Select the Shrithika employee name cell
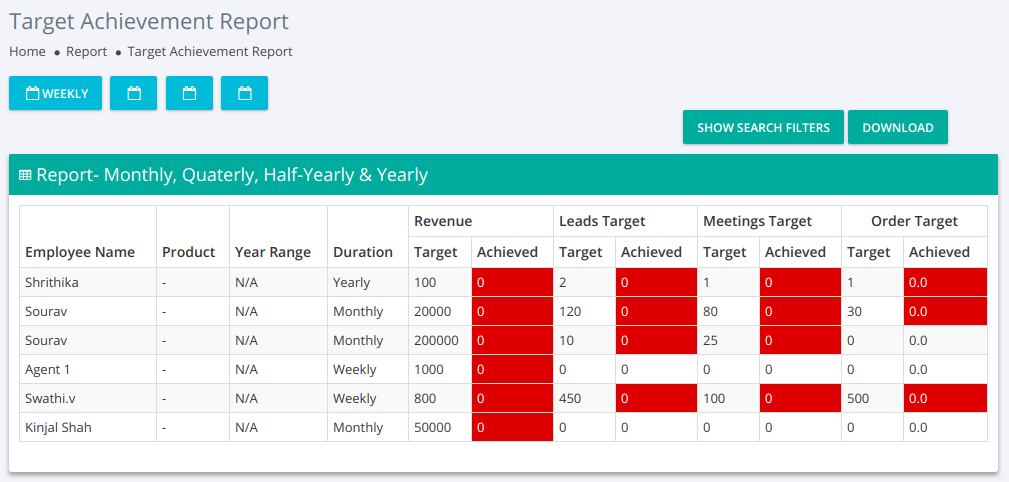The image size is (1009, 482). pyautogui.click(x=88, y=282)
